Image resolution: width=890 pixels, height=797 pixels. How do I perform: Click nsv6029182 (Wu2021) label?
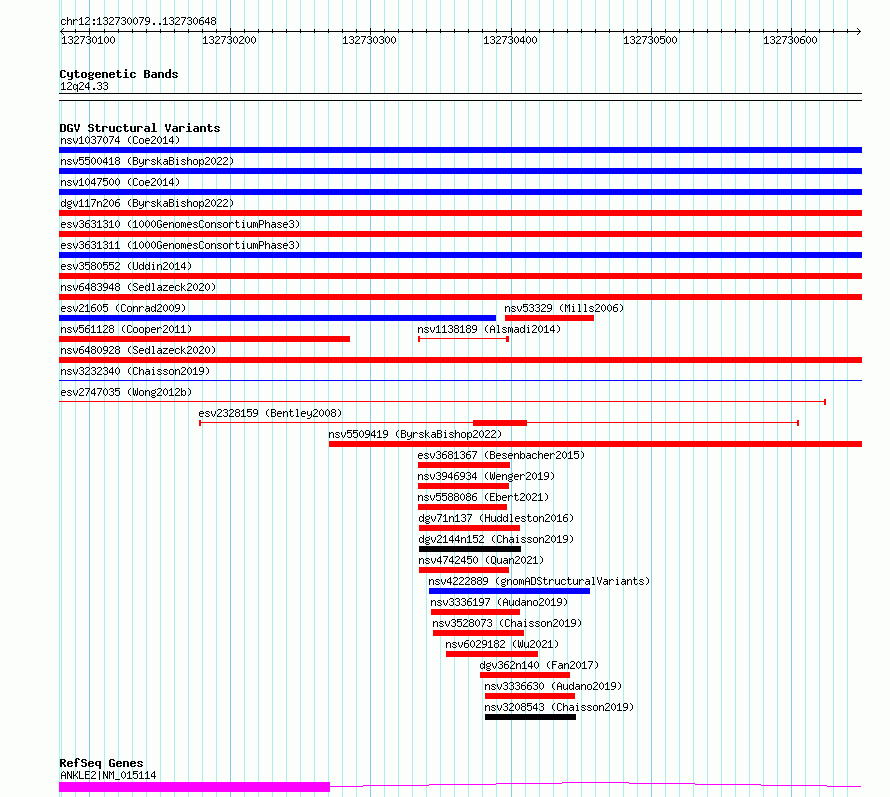(502, 644)
